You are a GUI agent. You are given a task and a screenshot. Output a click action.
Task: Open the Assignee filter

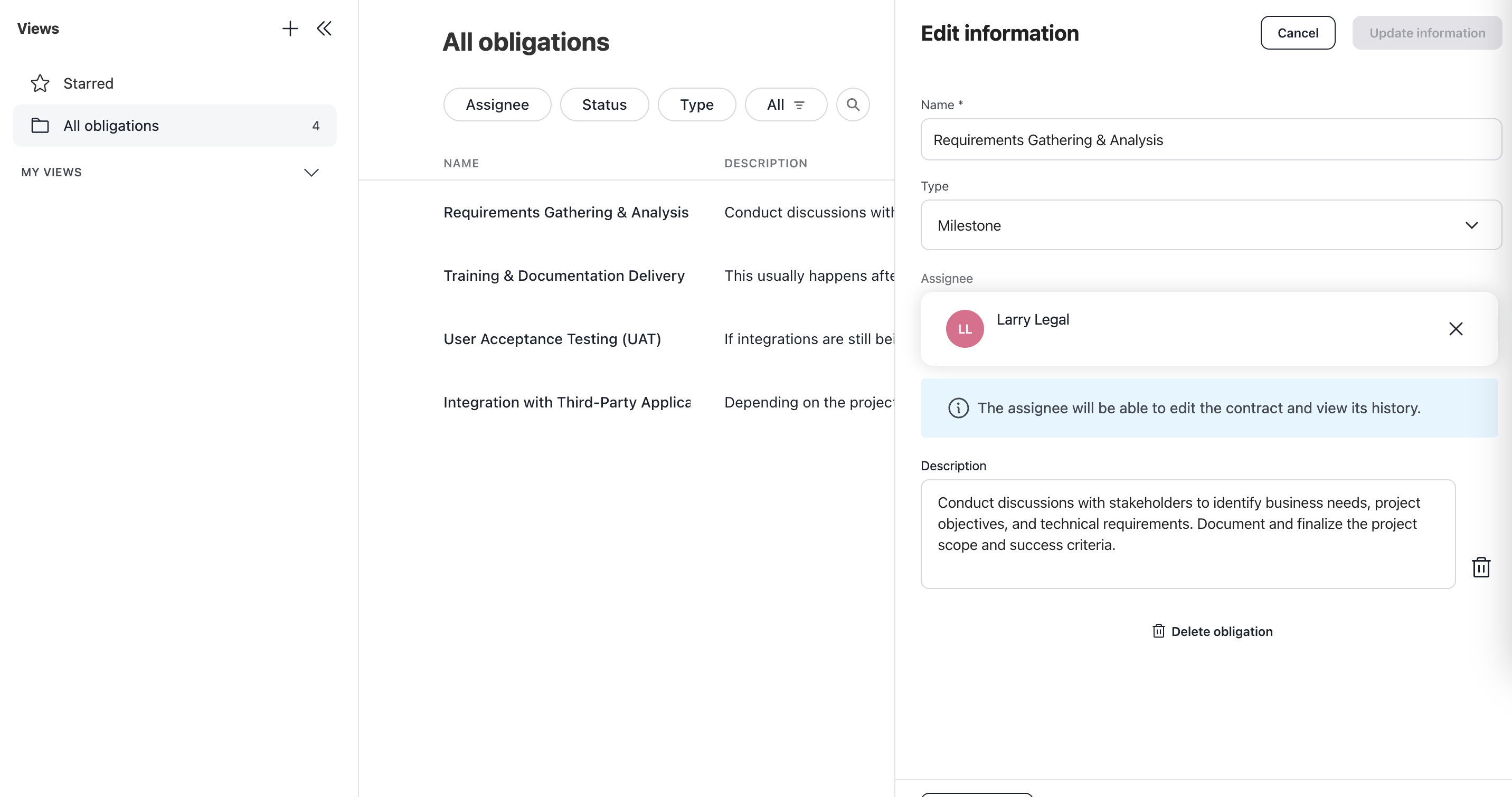click(497, 105)
